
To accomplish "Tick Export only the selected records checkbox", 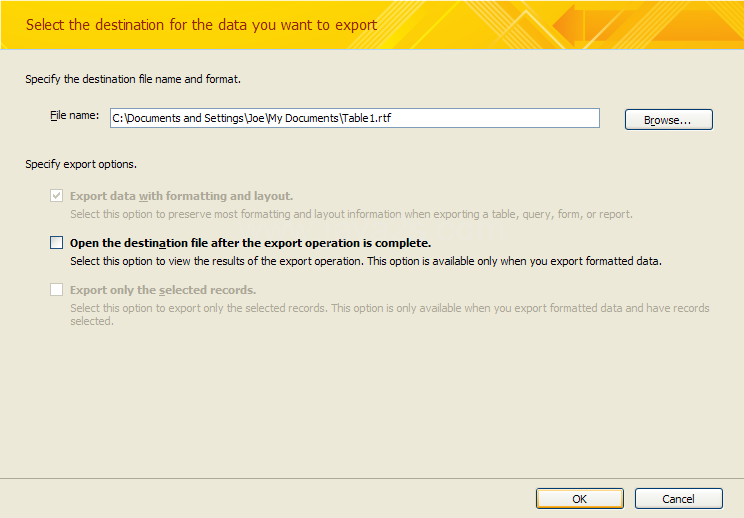I will point(56,289).
